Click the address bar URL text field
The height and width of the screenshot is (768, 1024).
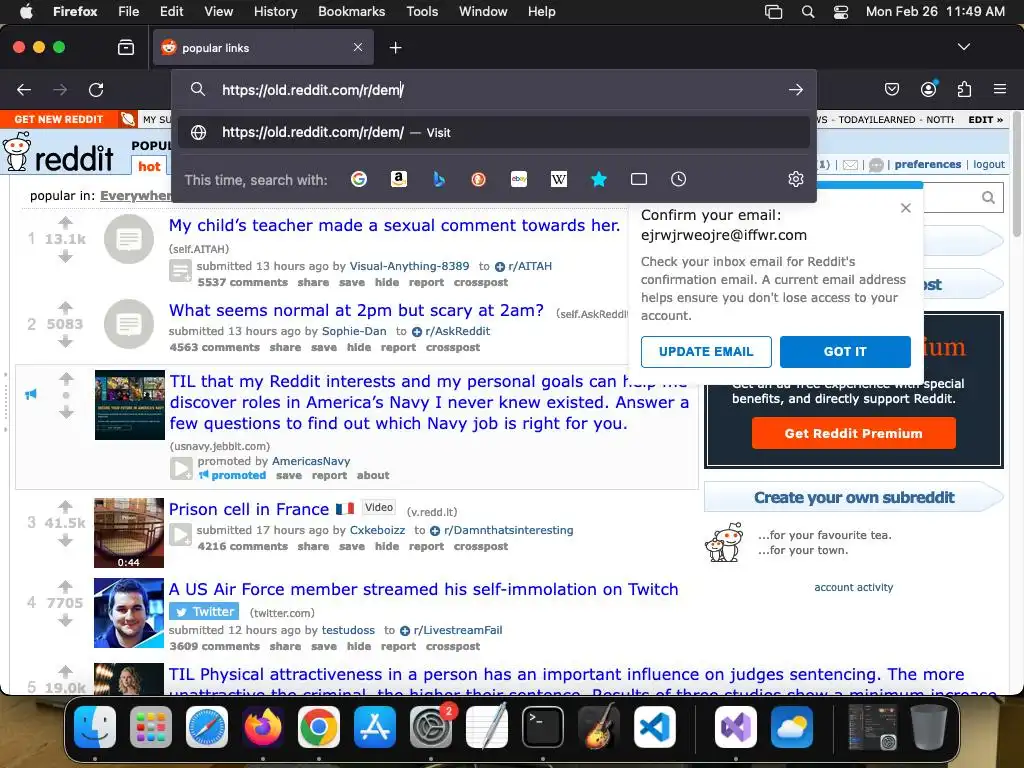(x=496, y=89)
